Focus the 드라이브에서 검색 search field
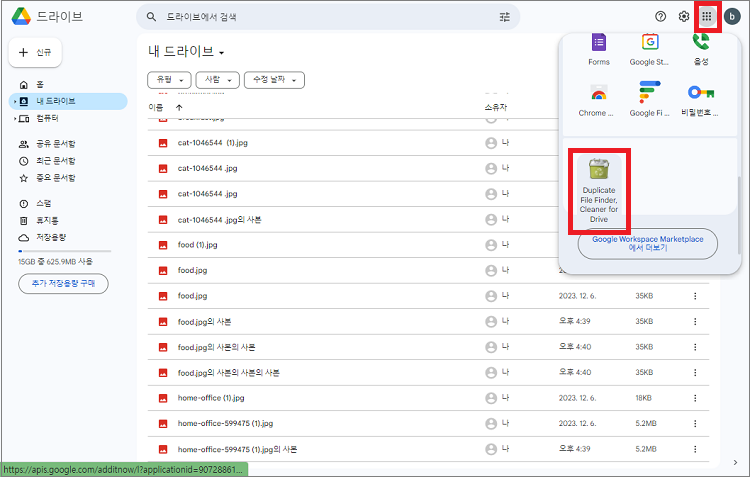750x477 pixels. pos(328,17)
